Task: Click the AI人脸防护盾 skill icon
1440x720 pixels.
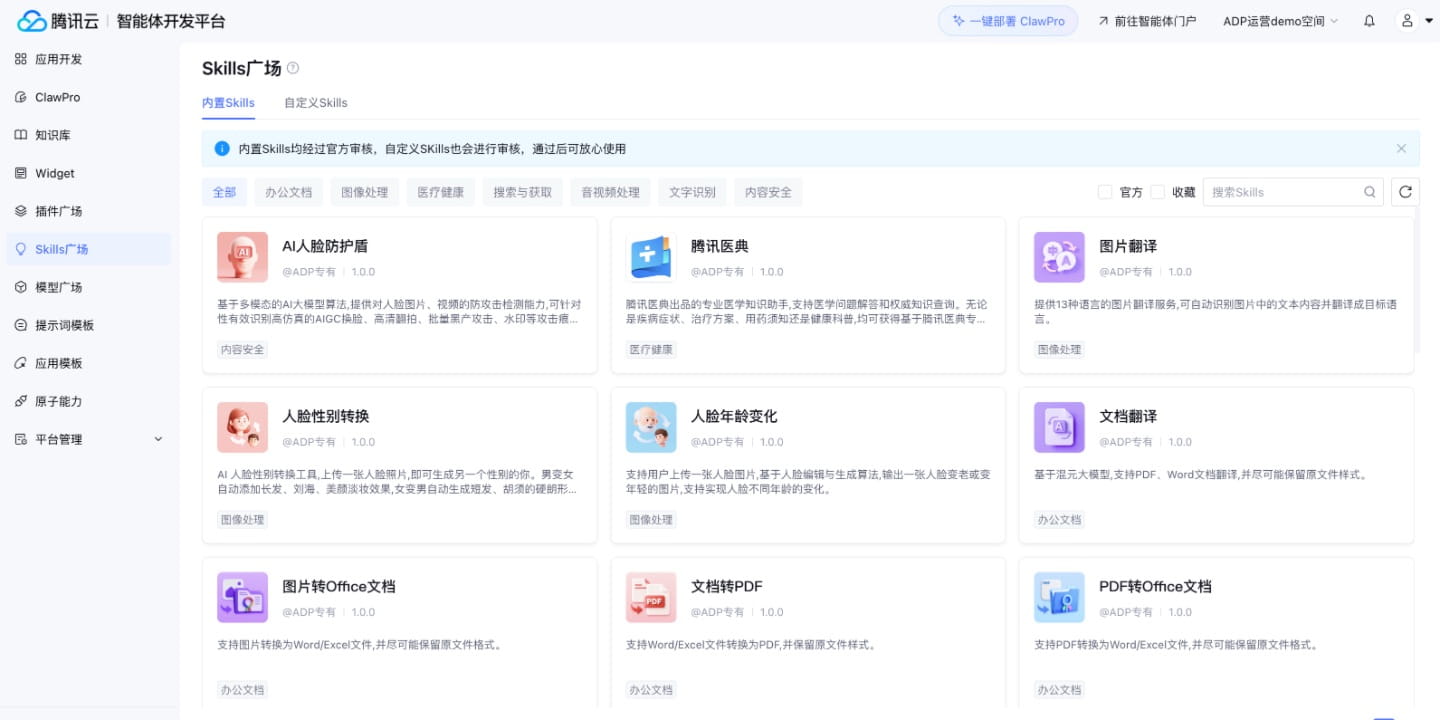Action: 242,258
